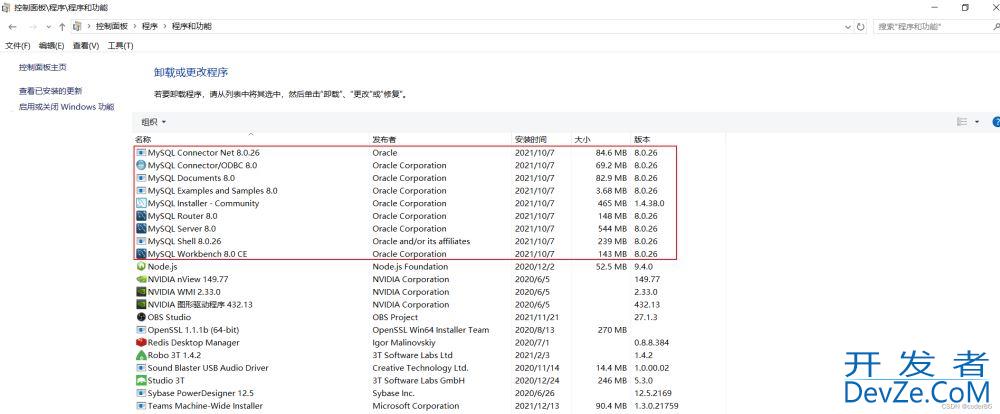
Task: Open the 工具(T) menu
Action: [121, 46]
